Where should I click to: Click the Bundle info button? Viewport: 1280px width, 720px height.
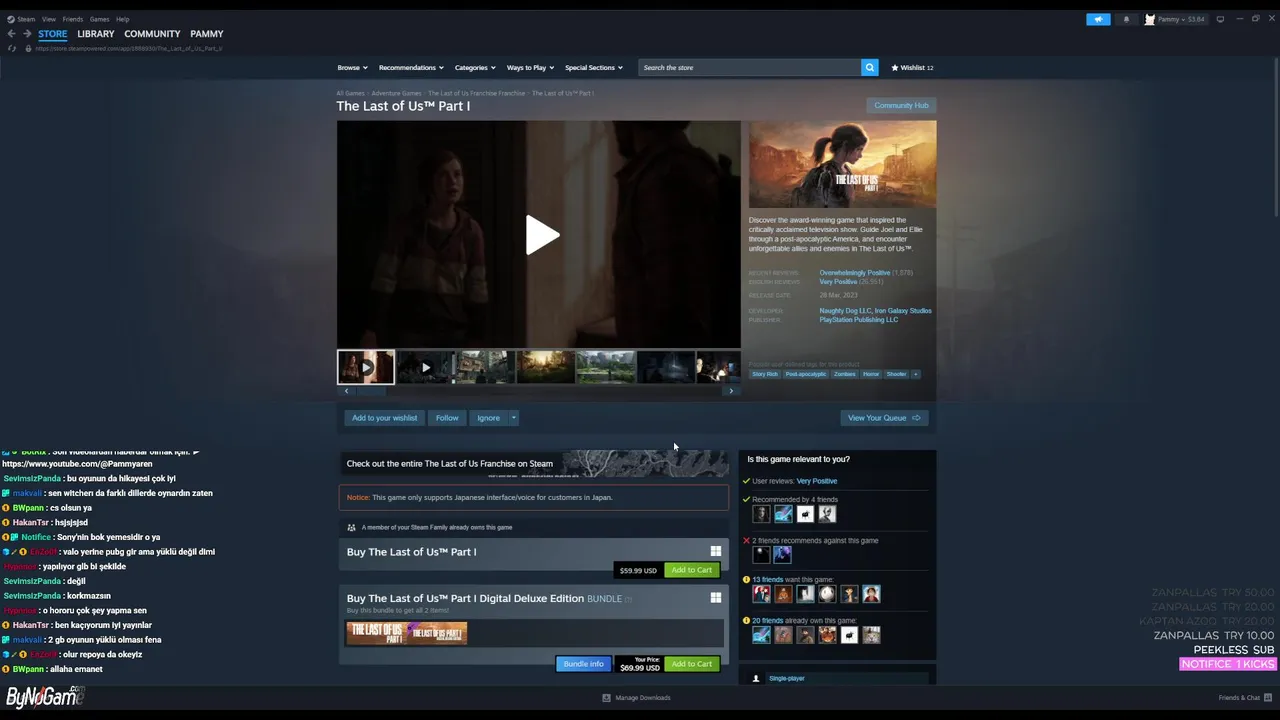click(583, 664)
